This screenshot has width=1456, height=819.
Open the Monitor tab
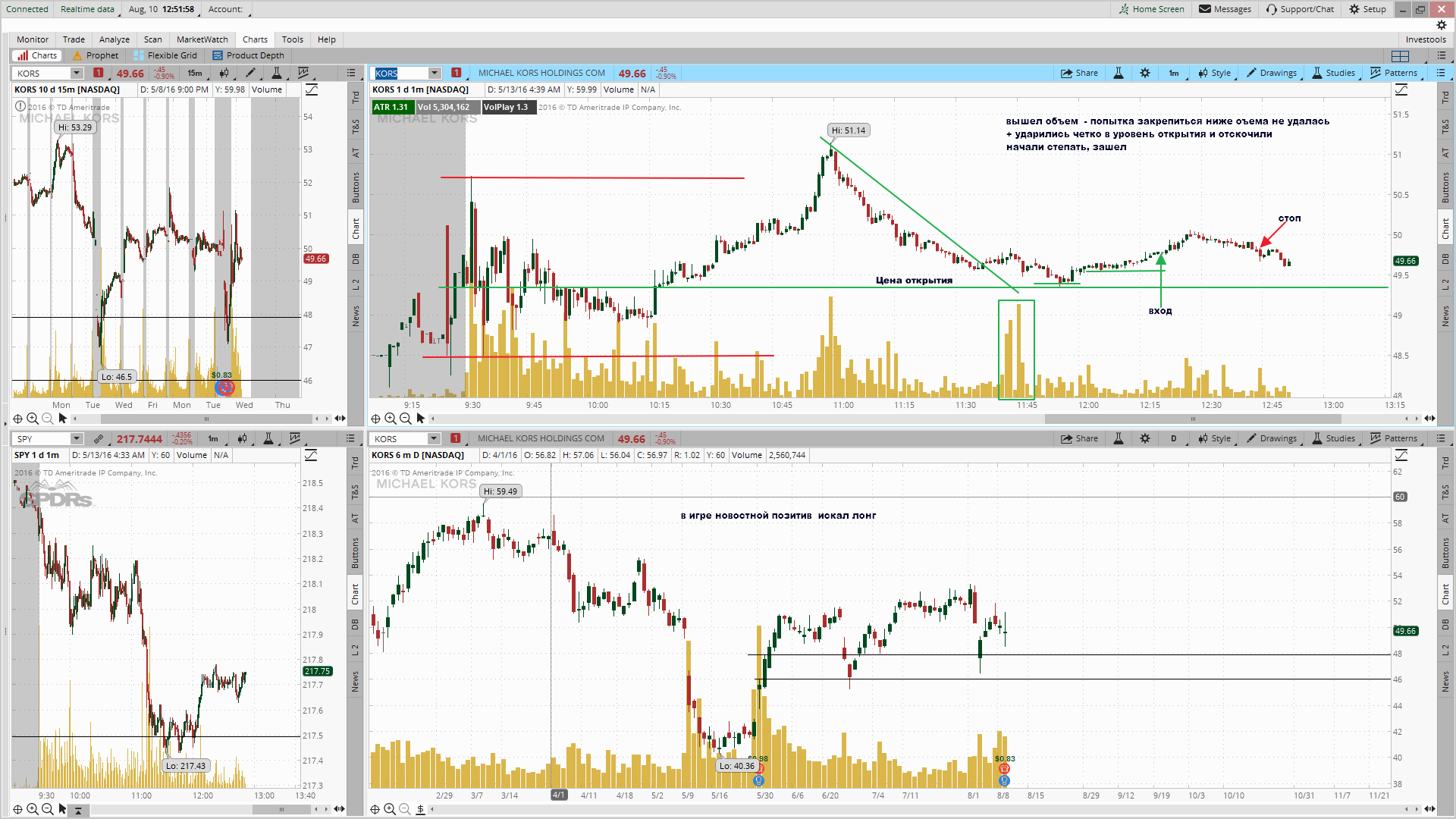tap(33, 39)
